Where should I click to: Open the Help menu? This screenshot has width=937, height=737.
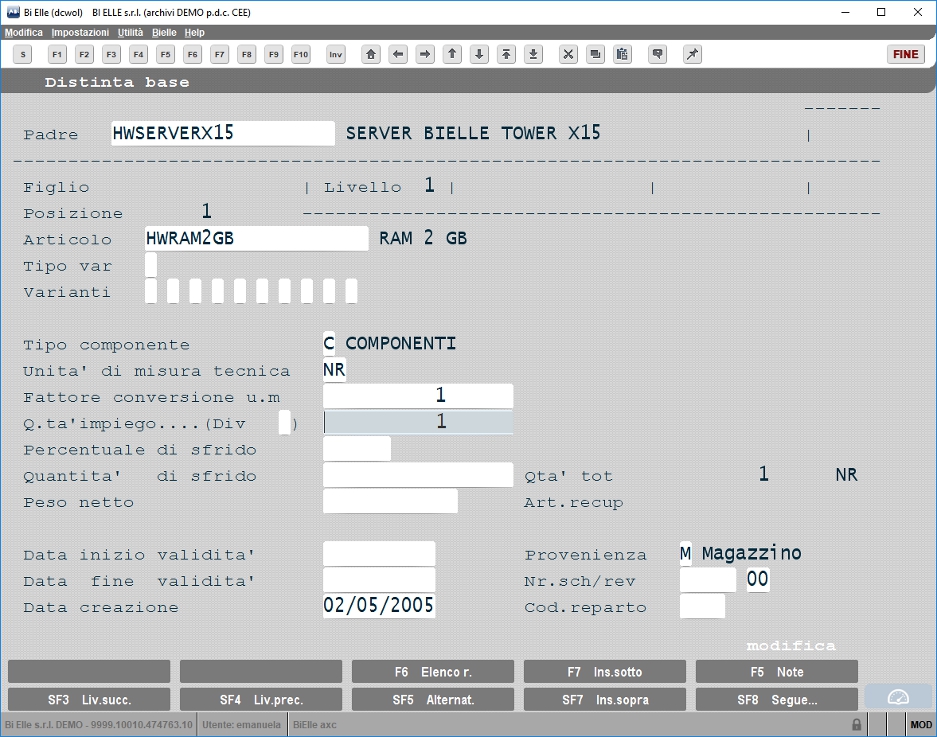click(x=194, y=32)
